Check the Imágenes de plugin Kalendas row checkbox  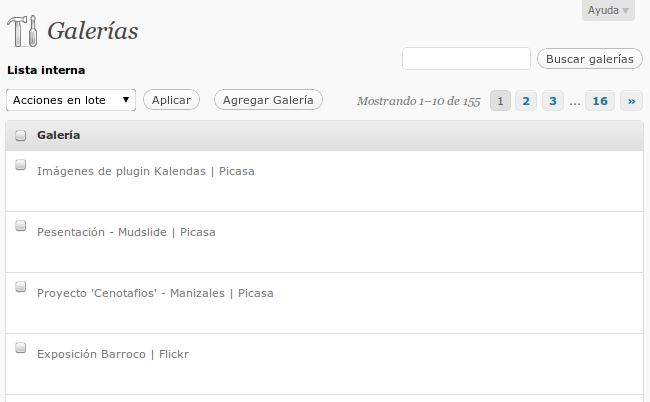click(20, 165)
